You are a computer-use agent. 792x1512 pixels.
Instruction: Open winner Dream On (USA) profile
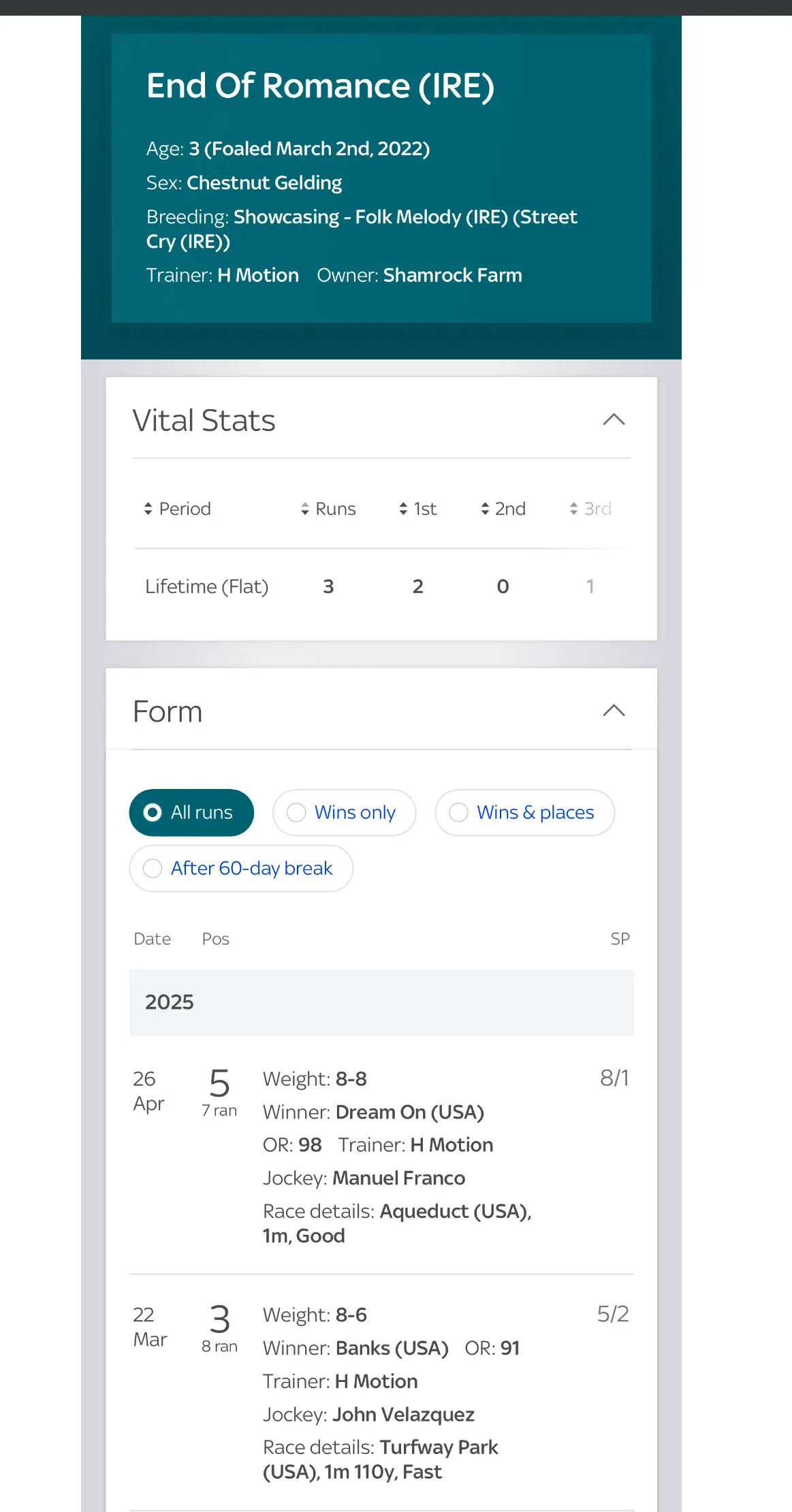click(x=410, y=1112)
